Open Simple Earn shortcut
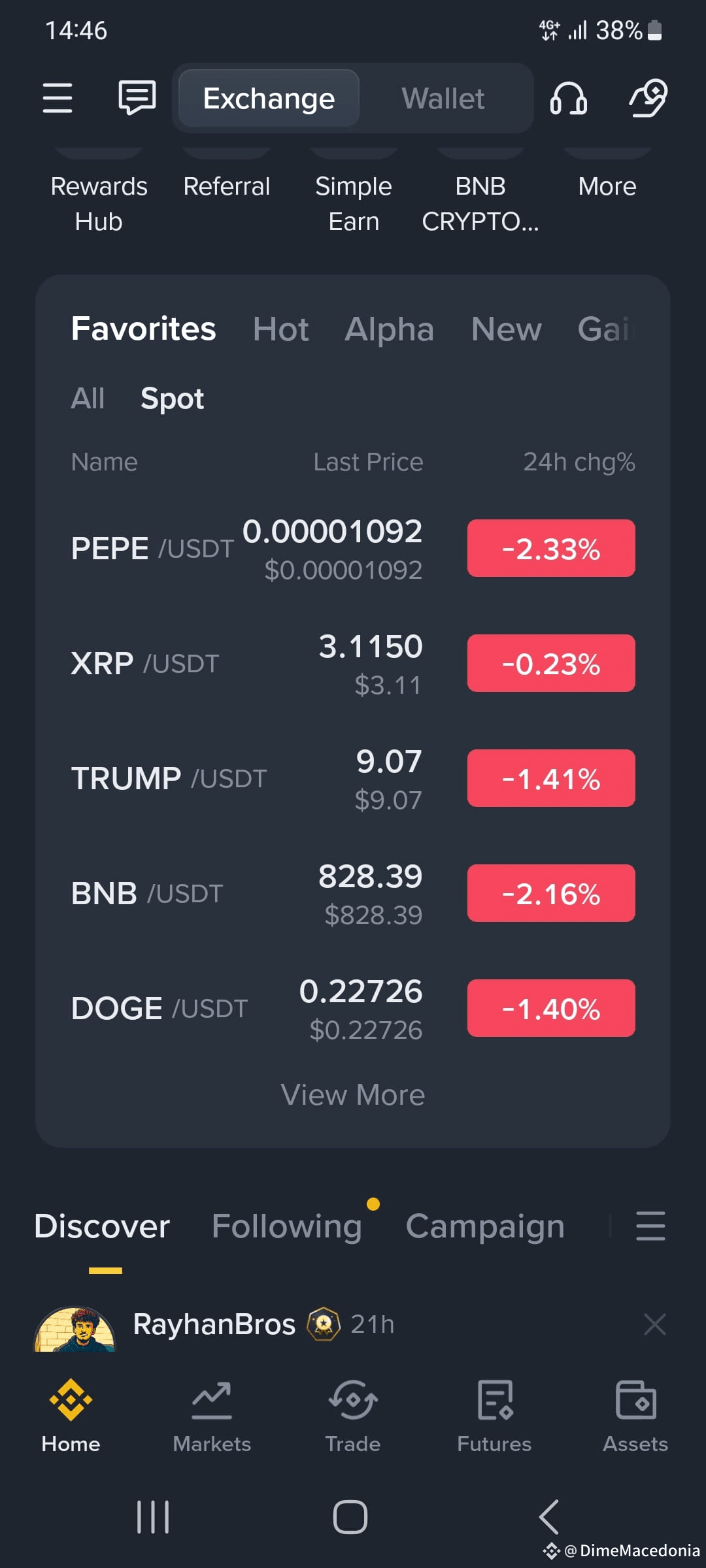Viewport: 706px width, 1568px height. pyautogui.click(x=354, y=203)
